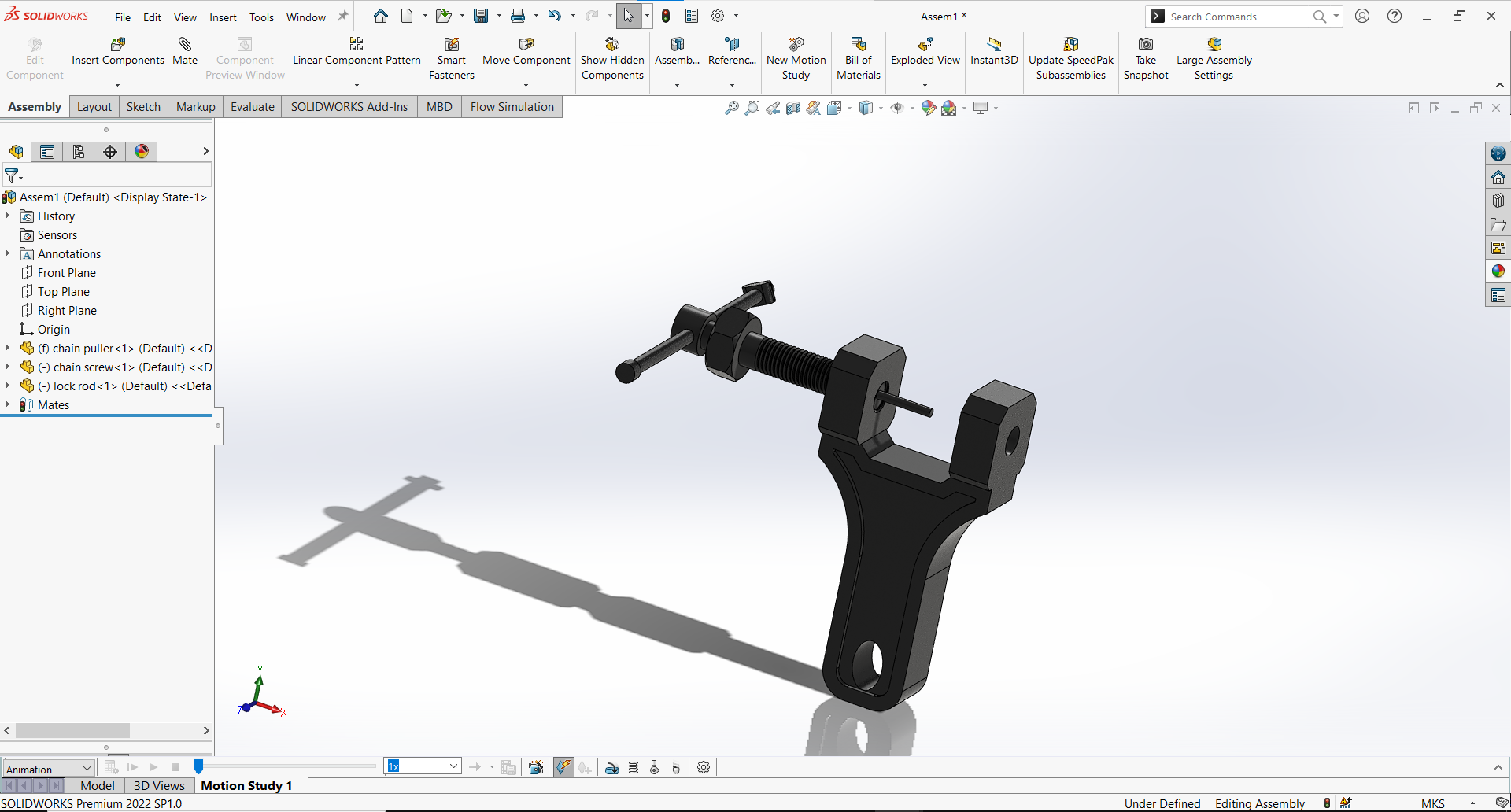Open Motion Study Properties gear

[x=704, y=767]
